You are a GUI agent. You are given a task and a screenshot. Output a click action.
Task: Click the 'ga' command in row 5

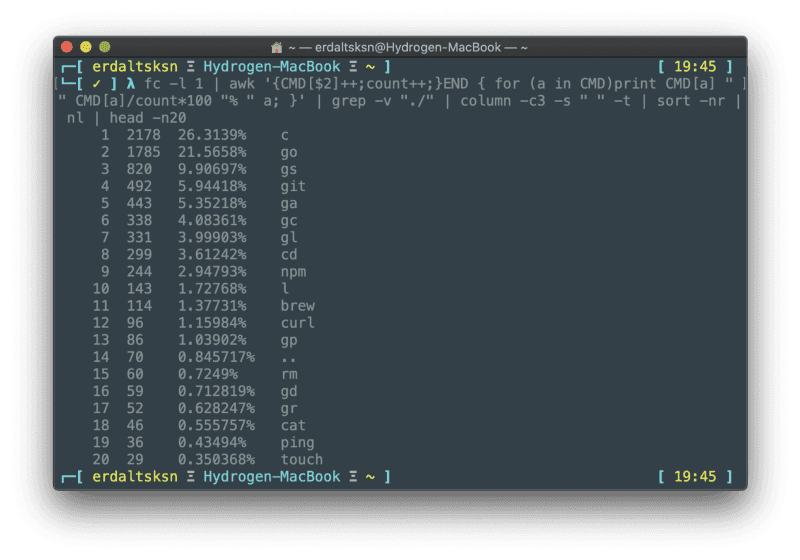point(289,204)
